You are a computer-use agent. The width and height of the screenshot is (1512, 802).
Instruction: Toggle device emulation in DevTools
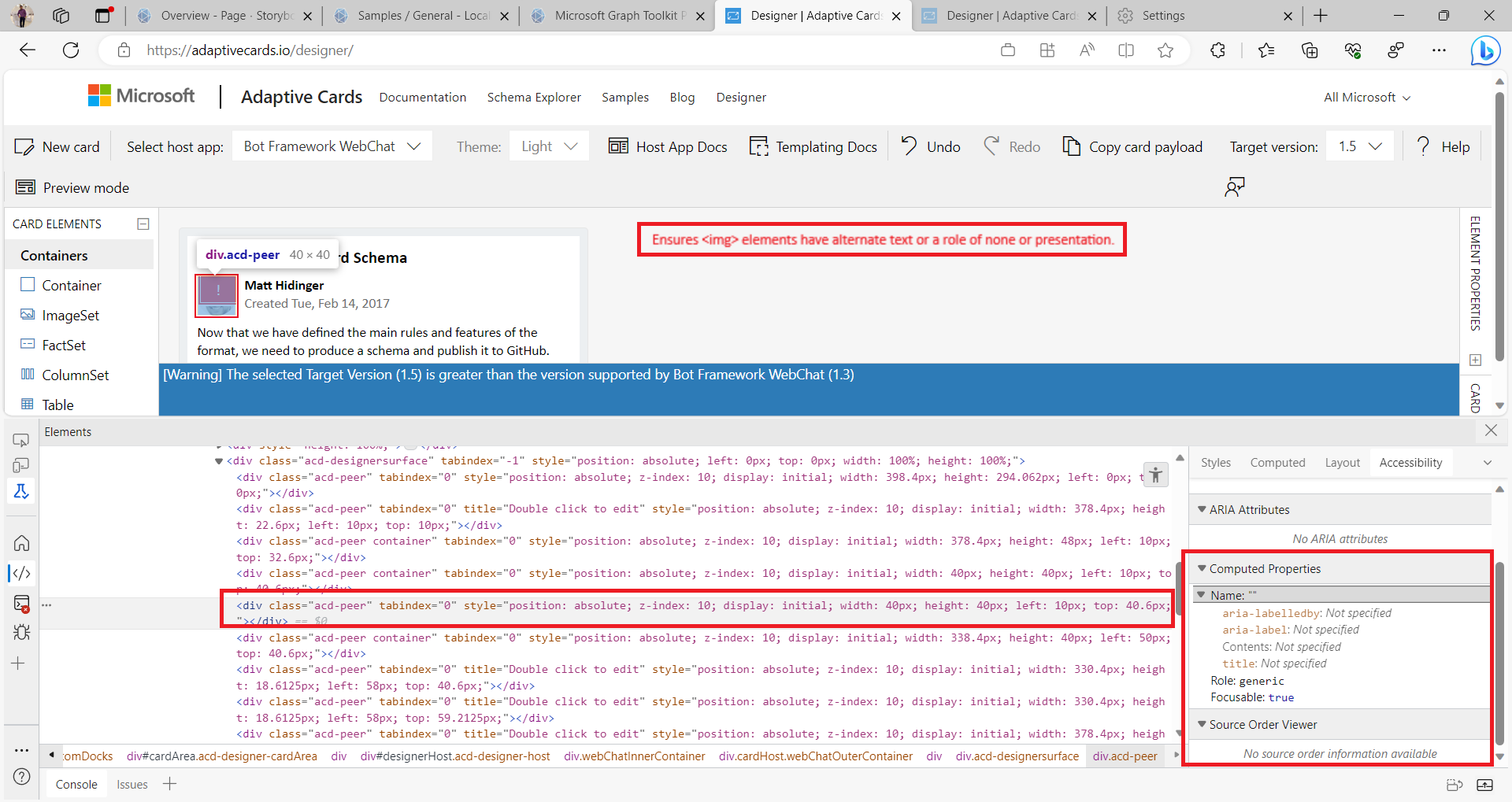pos(21,466)
